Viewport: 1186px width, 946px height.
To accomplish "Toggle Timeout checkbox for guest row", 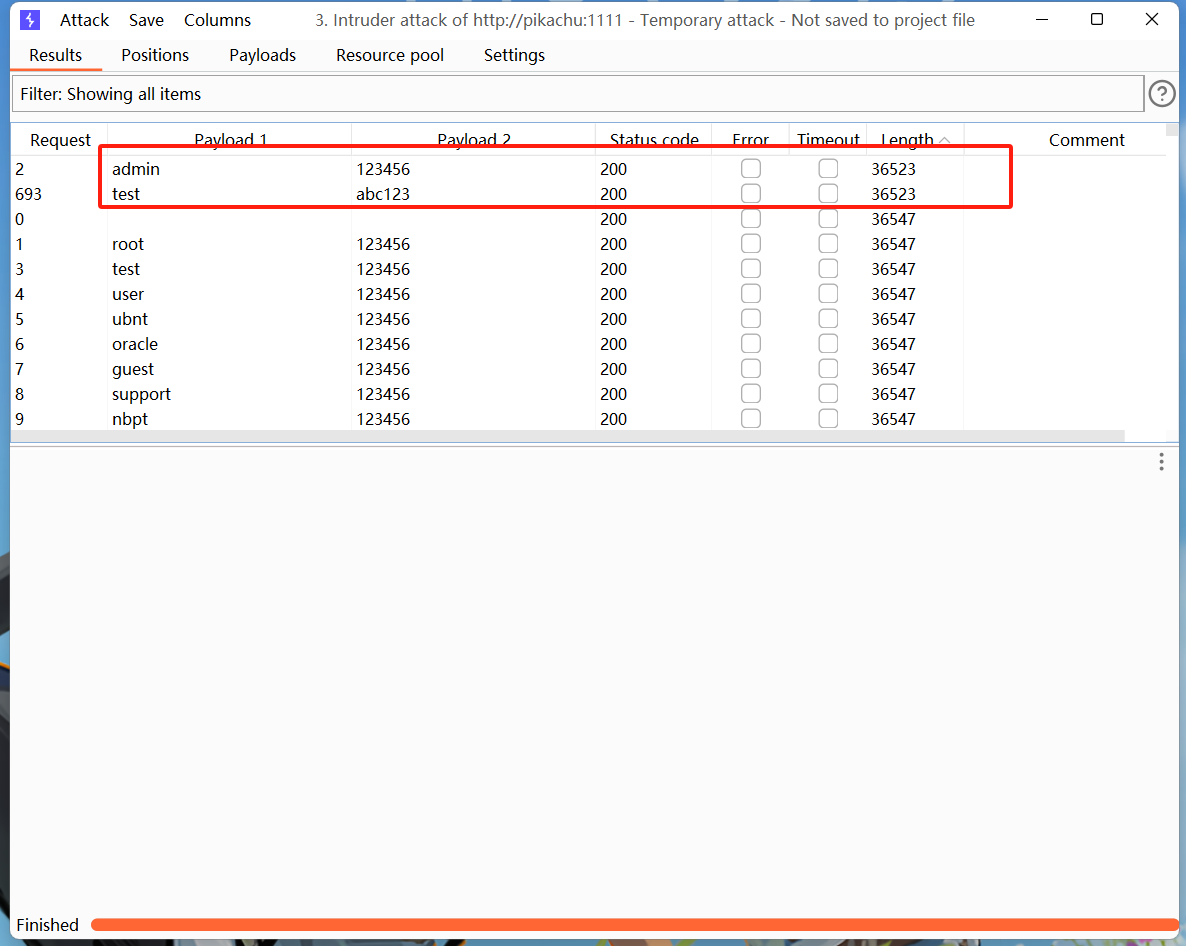I will [828, 368].
